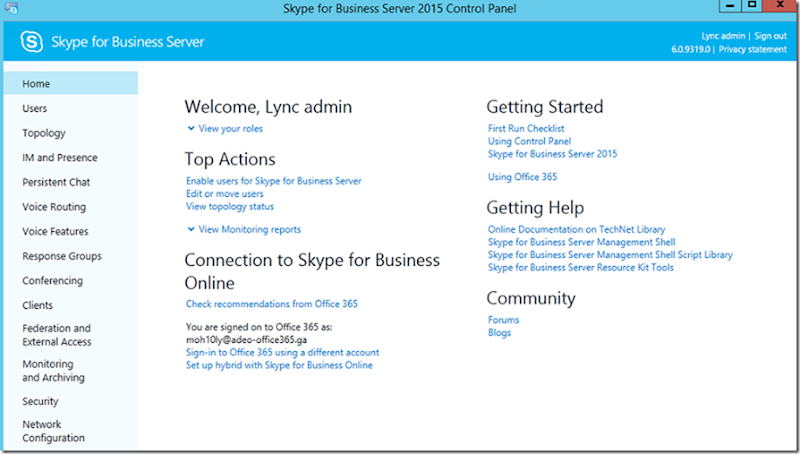Click the Skype logo icon in header
Image resolution: width=800 pixels, height=454 pixels.
(32, 41)
